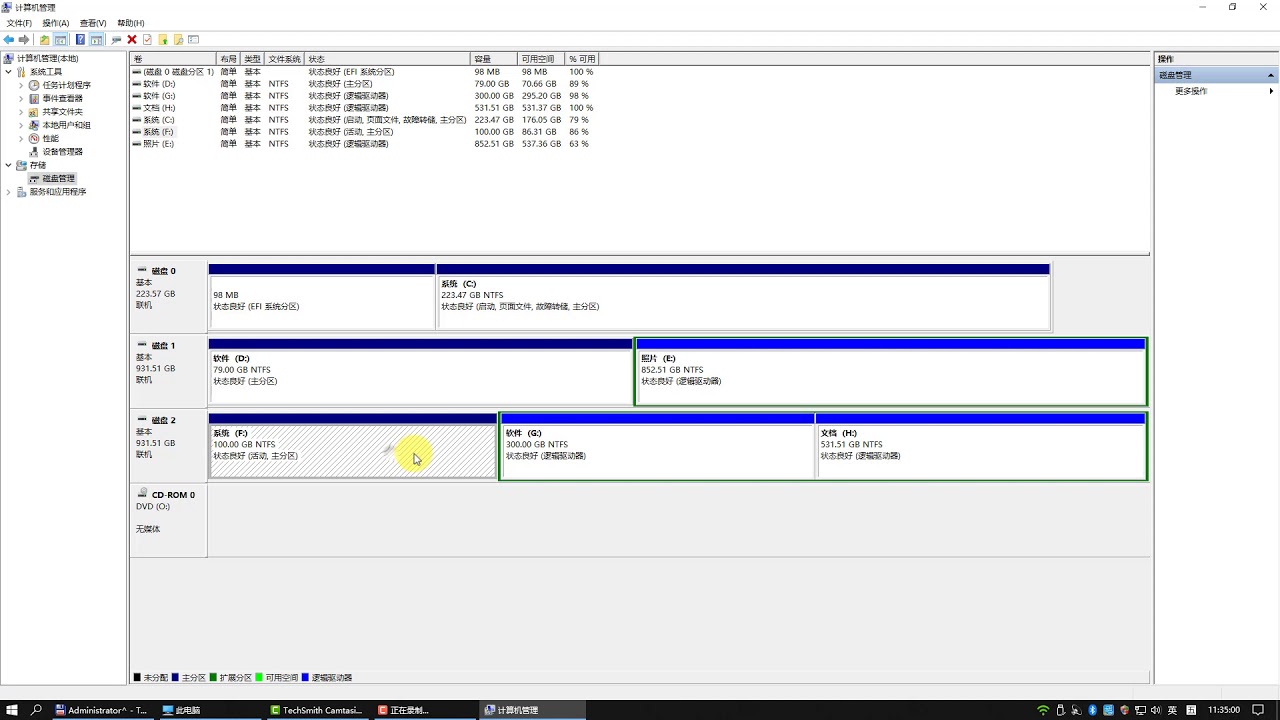This screenshot has width=1280, height=720.
Task: Select the 软件 (D:) row in volume list
Action: pyautogui.click(x=364, y=84)
